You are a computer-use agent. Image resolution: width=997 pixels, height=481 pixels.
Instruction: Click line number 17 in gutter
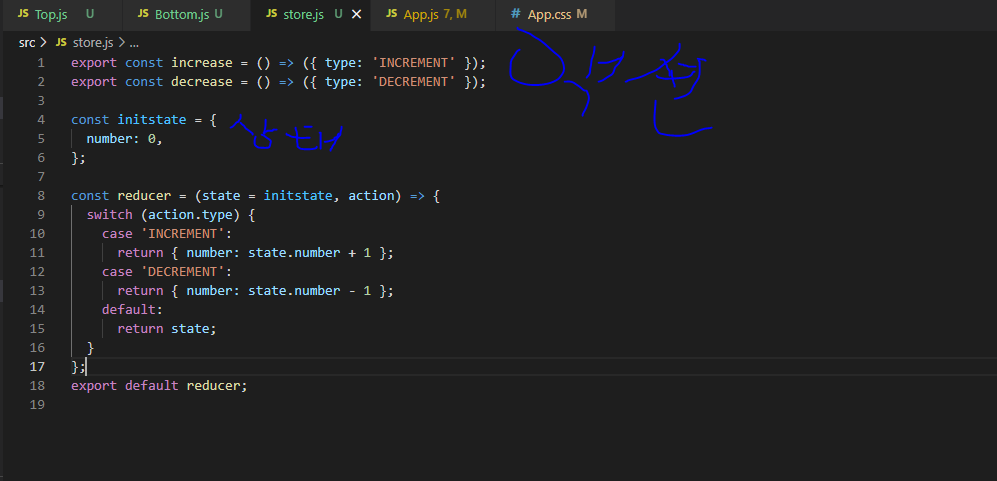(38, 366)
